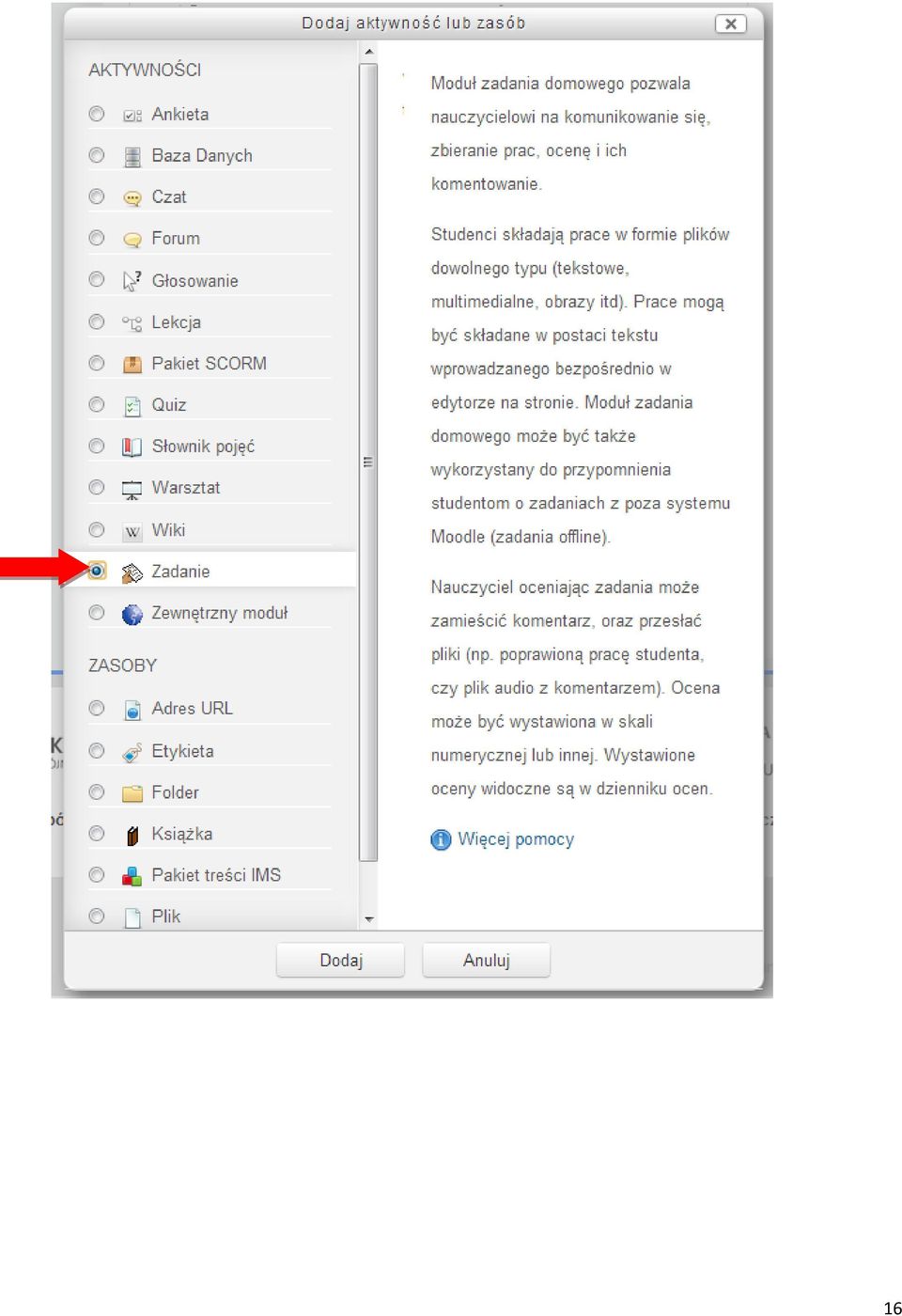The image size is (902, 1316).
Task: Click the Quiz label text
Action: click(x=169, y=405)
